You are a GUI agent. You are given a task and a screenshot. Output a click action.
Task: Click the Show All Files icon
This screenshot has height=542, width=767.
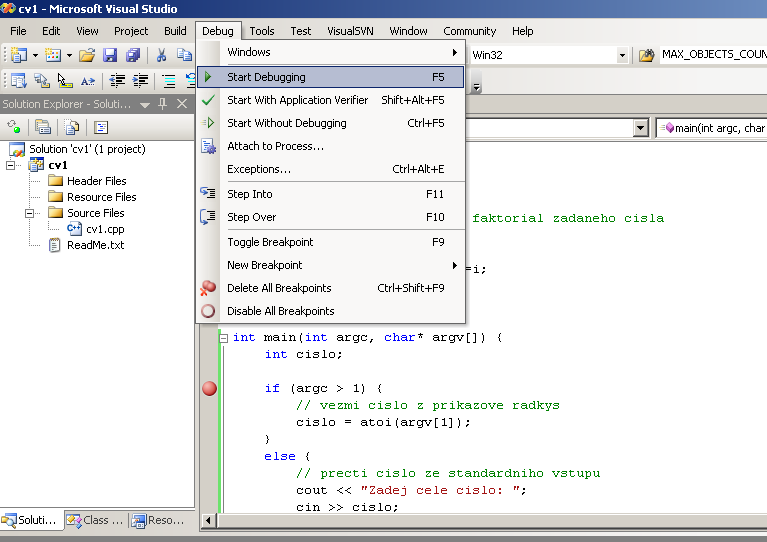72,127
